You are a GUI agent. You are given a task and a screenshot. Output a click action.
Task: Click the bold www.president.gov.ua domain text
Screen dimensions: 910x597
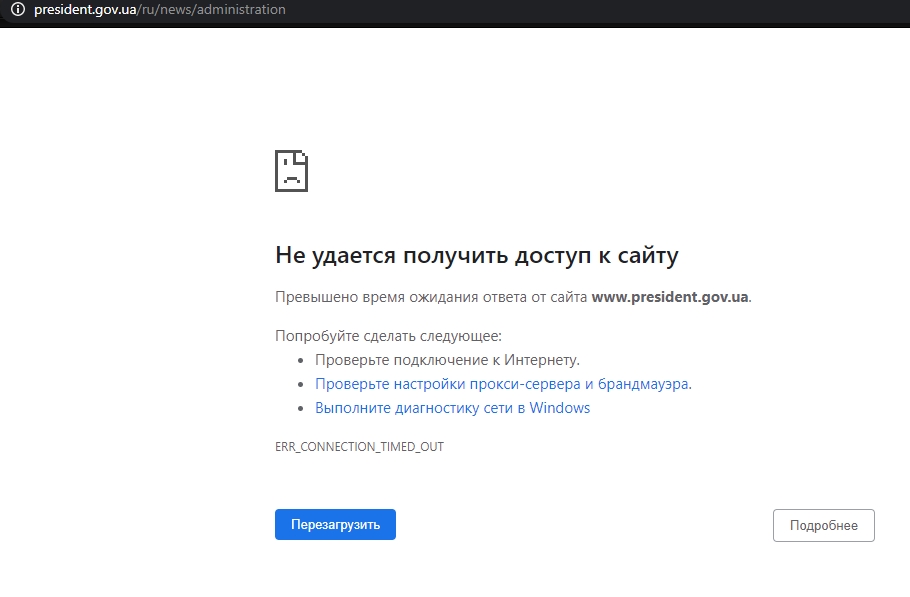click(669, 297)
